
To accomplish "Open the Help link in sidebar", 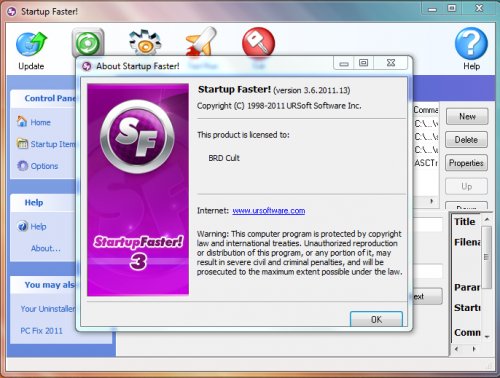I will (38, 227).
